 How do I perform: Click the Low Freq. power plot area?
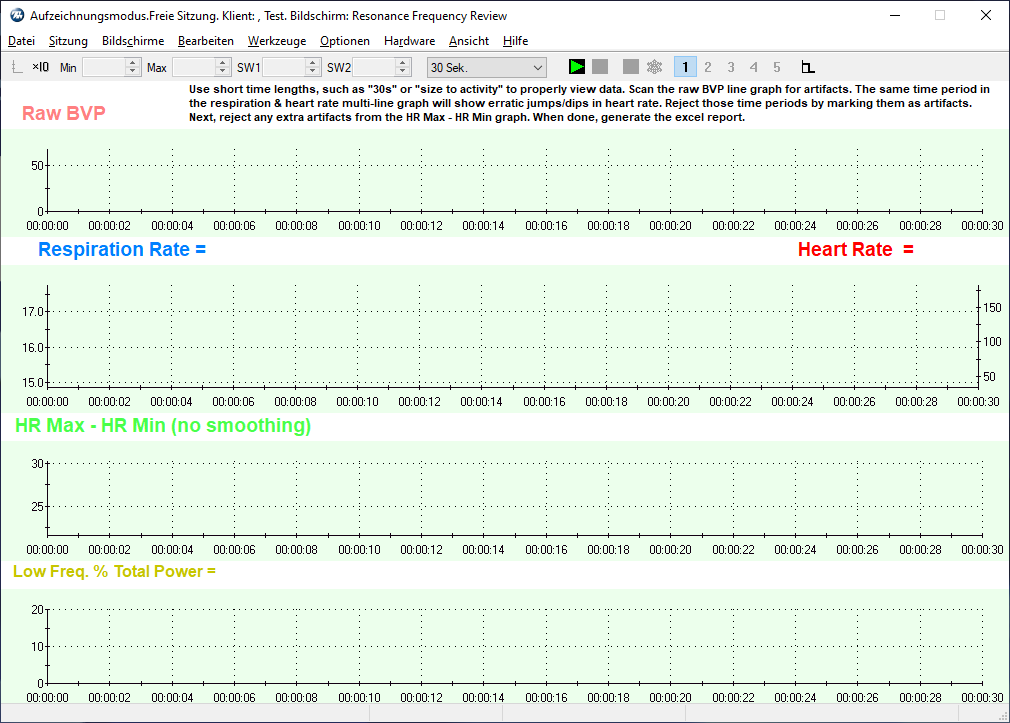pyautogui.click(x=515, y=646)
